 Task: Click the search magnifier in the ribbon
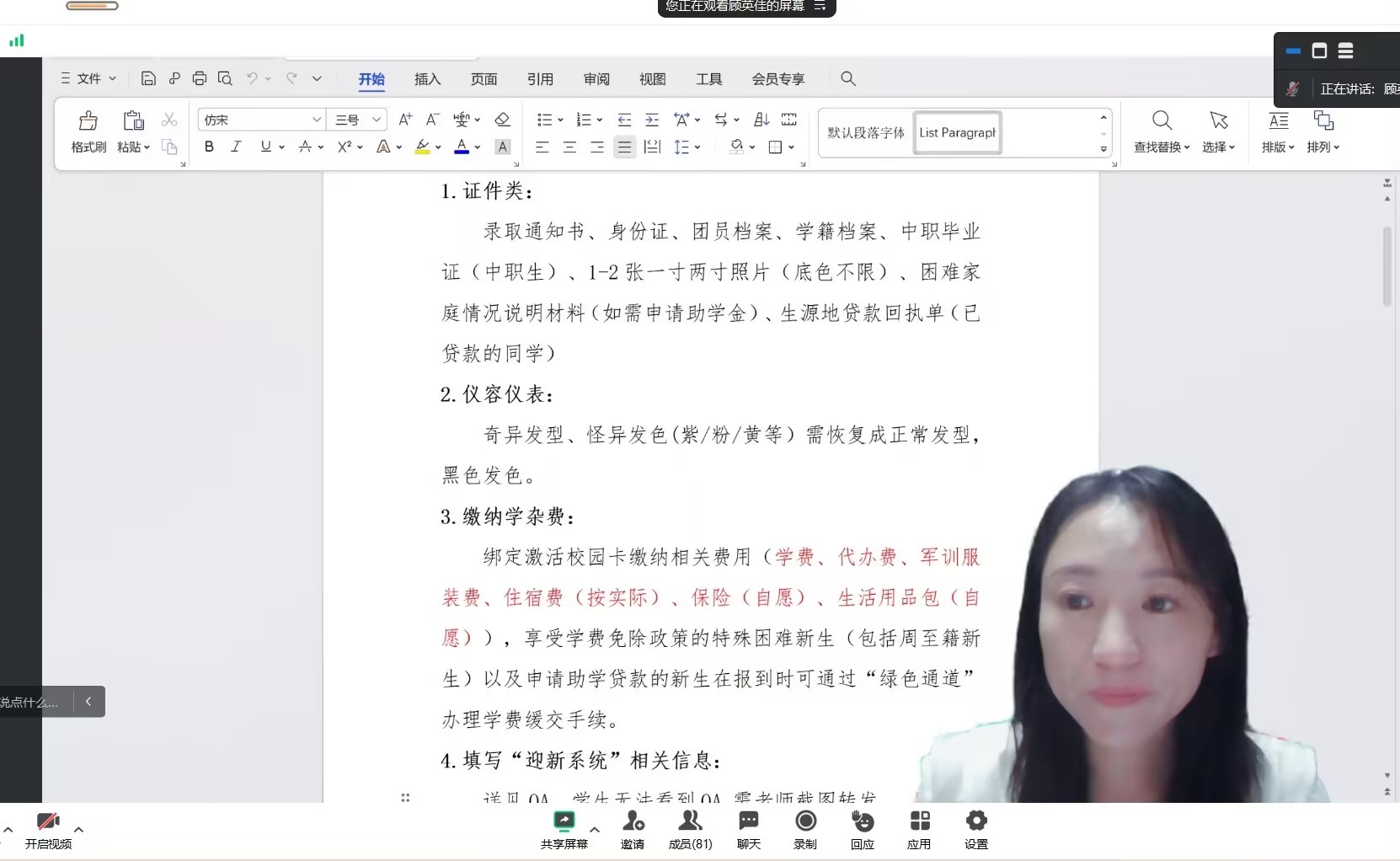pos(848,78)
